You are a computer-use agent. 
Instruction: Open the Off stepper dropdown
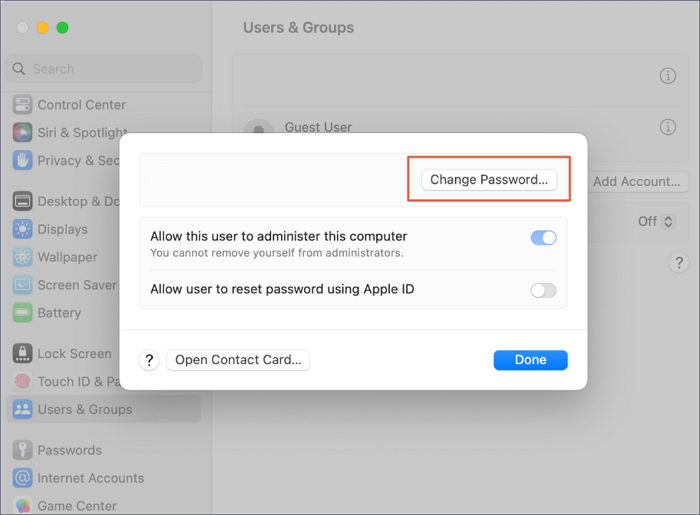pyautogui.click(x=656, y=222)
